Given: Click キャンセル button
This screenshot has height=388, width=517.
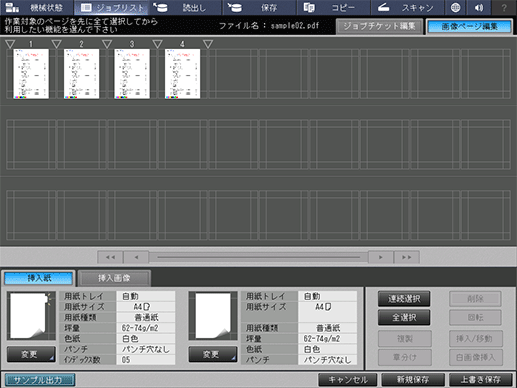Looking at the screenshot, I should pyautogui.click(x=348, y=380).
